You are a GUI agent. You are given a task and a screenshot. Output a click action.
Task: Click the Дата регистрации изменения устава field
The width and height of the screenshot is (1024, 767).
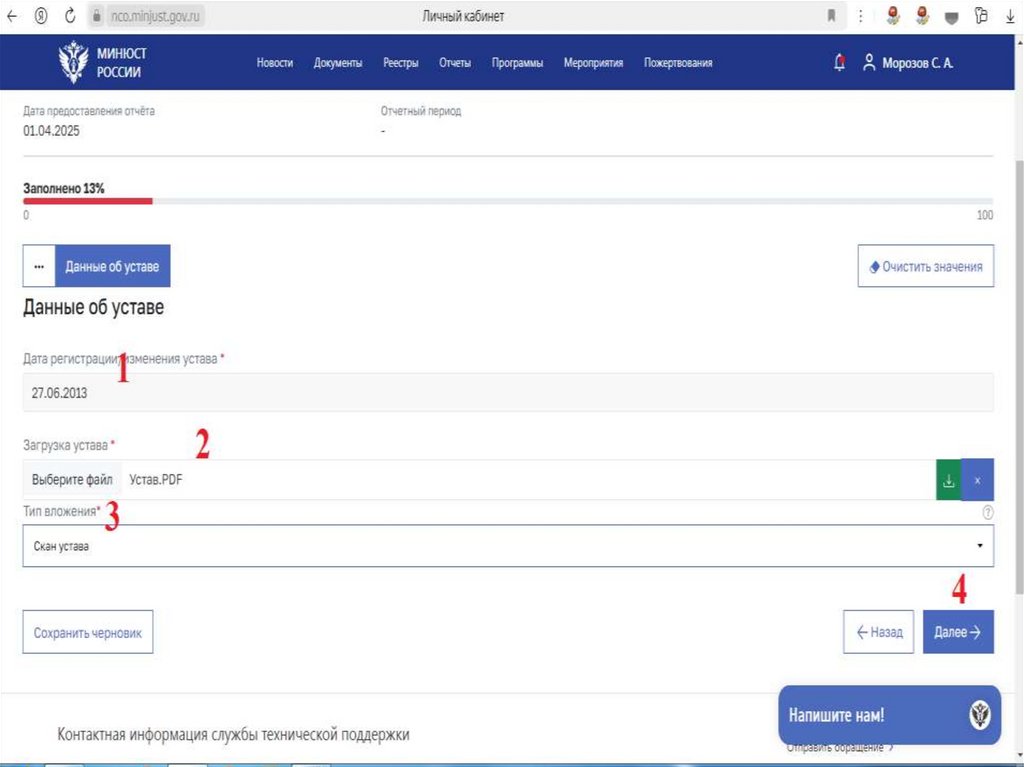pyautogui.click(x=508, y=393)
